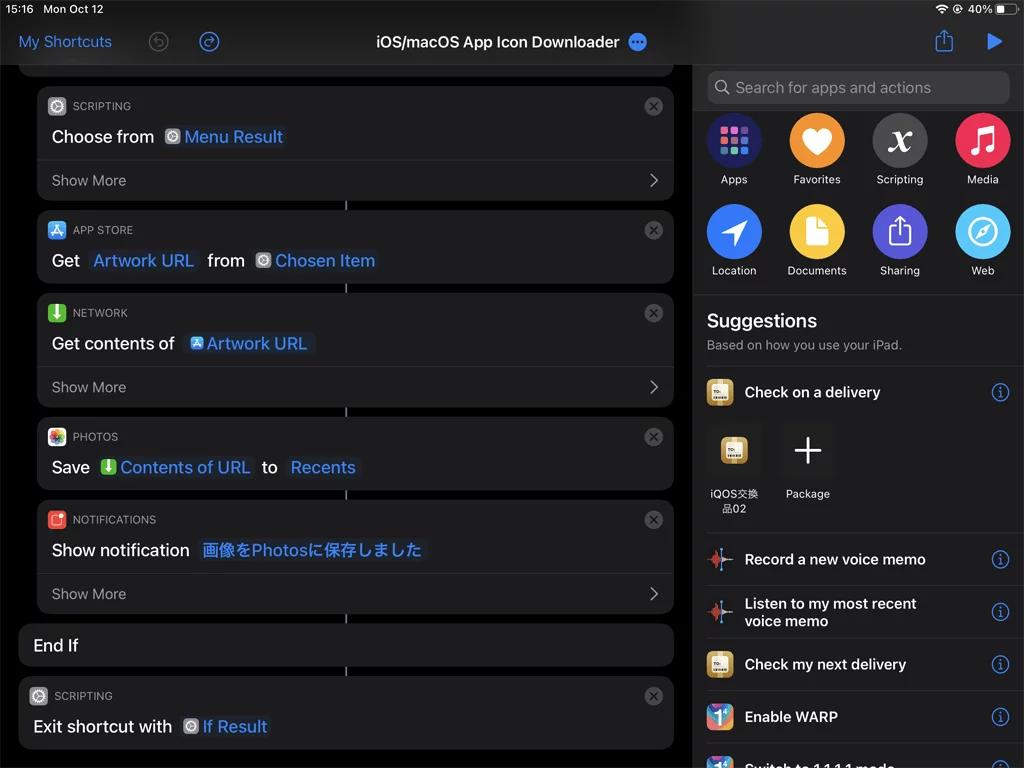Run the shortcut with the play button

[x=994, y=42]
